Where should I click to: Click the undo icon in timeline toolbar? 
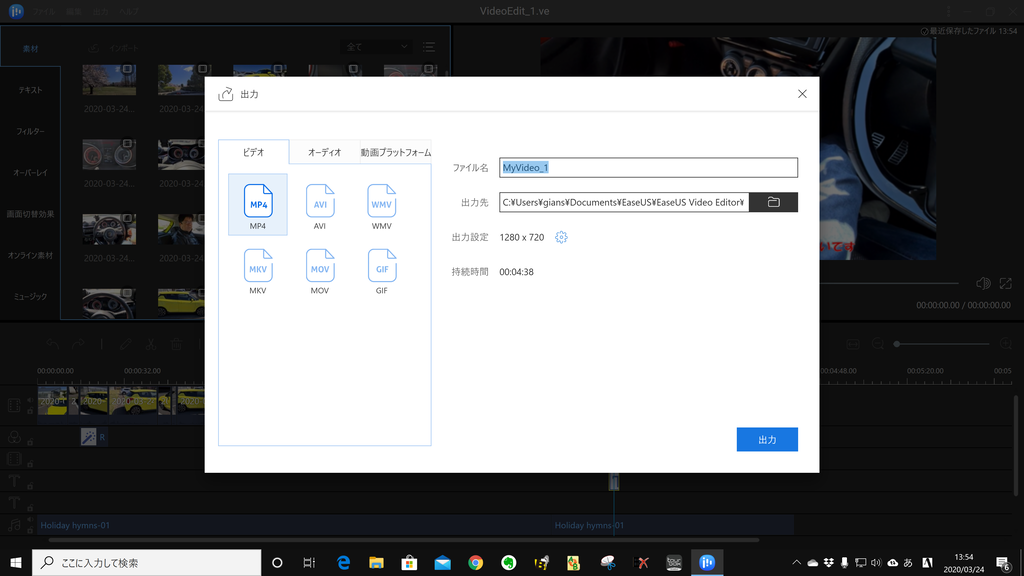coord(53,344)
